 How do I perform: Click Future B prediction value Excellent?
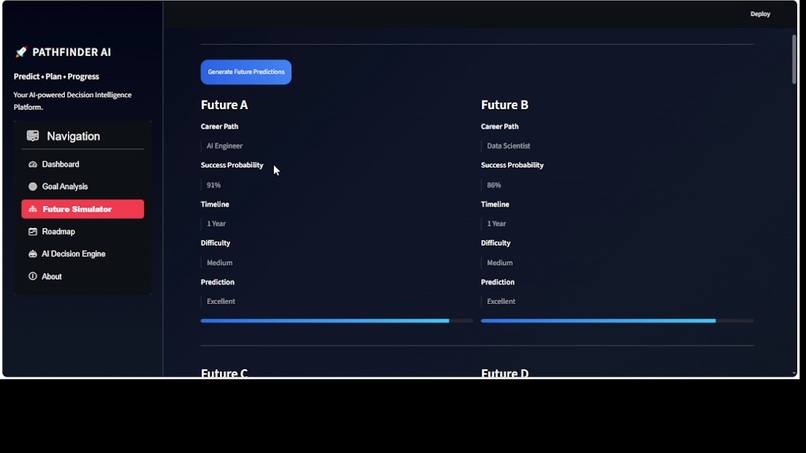point(501,301)
